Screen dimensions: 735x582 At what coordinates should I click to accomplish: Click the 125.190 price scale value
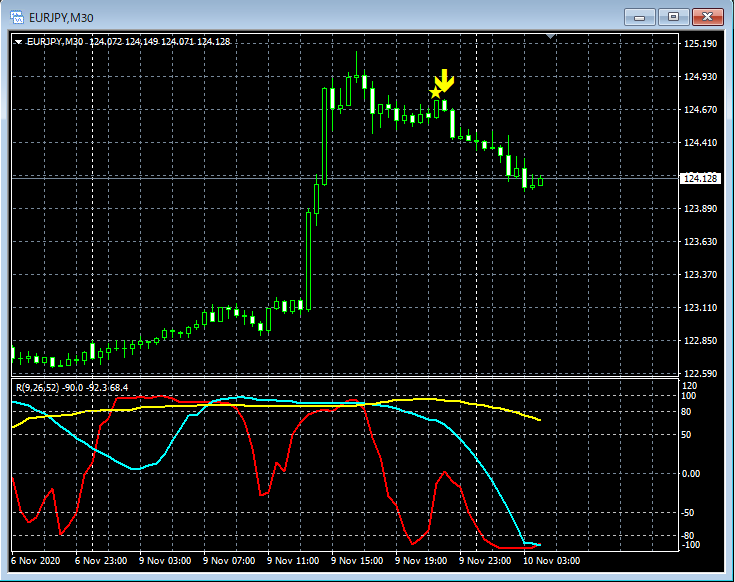click(700, 44)
